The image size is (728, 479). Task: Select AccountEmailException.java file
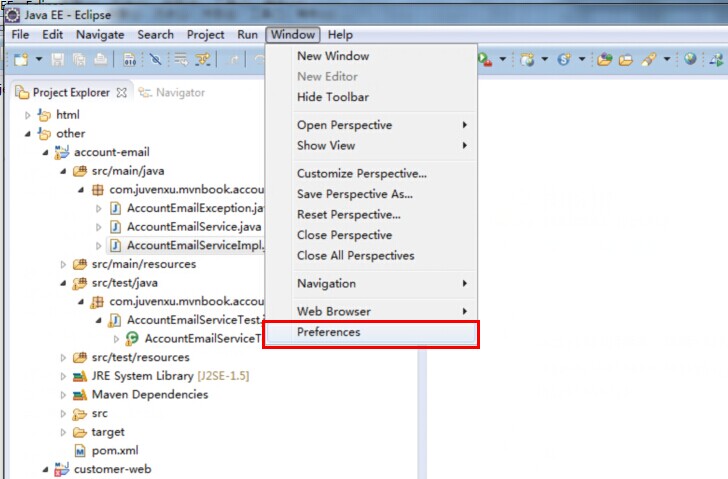[195, 208]
